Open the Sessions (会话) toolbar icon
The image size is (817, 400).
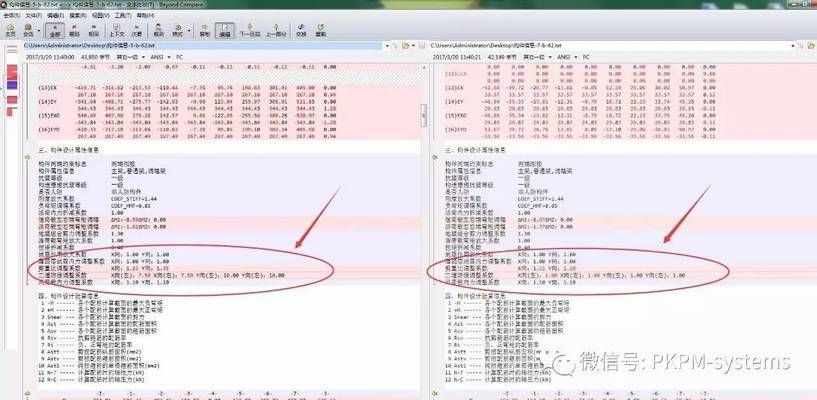28,30
